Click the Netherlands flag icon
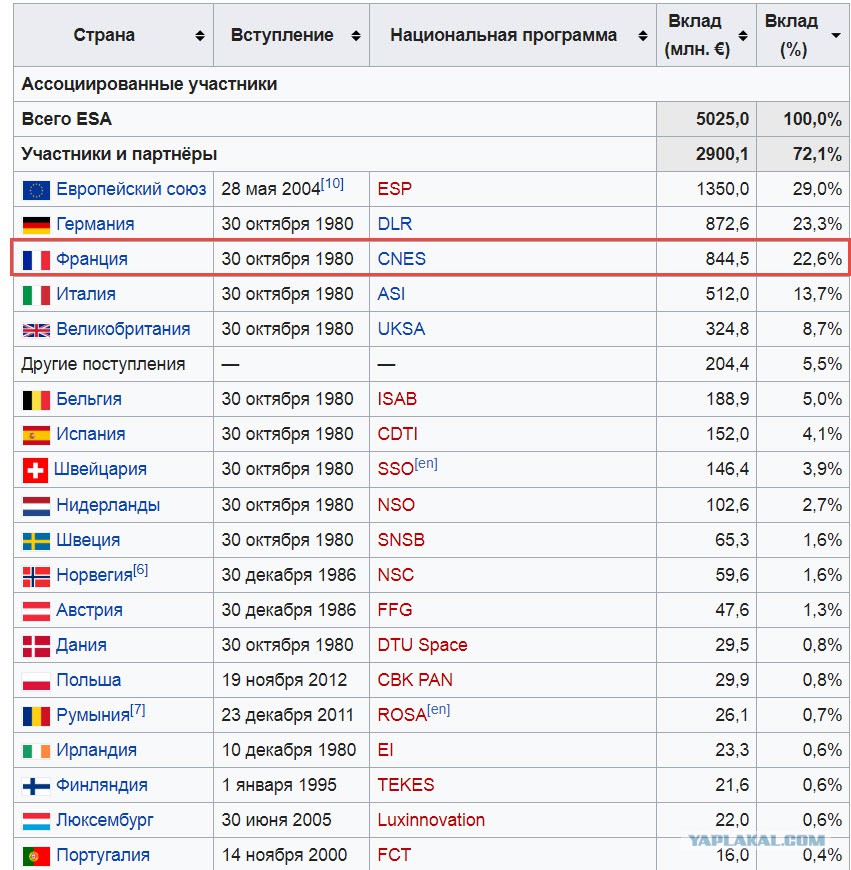This screenshot has height=870, width=851. coord(36,506)
